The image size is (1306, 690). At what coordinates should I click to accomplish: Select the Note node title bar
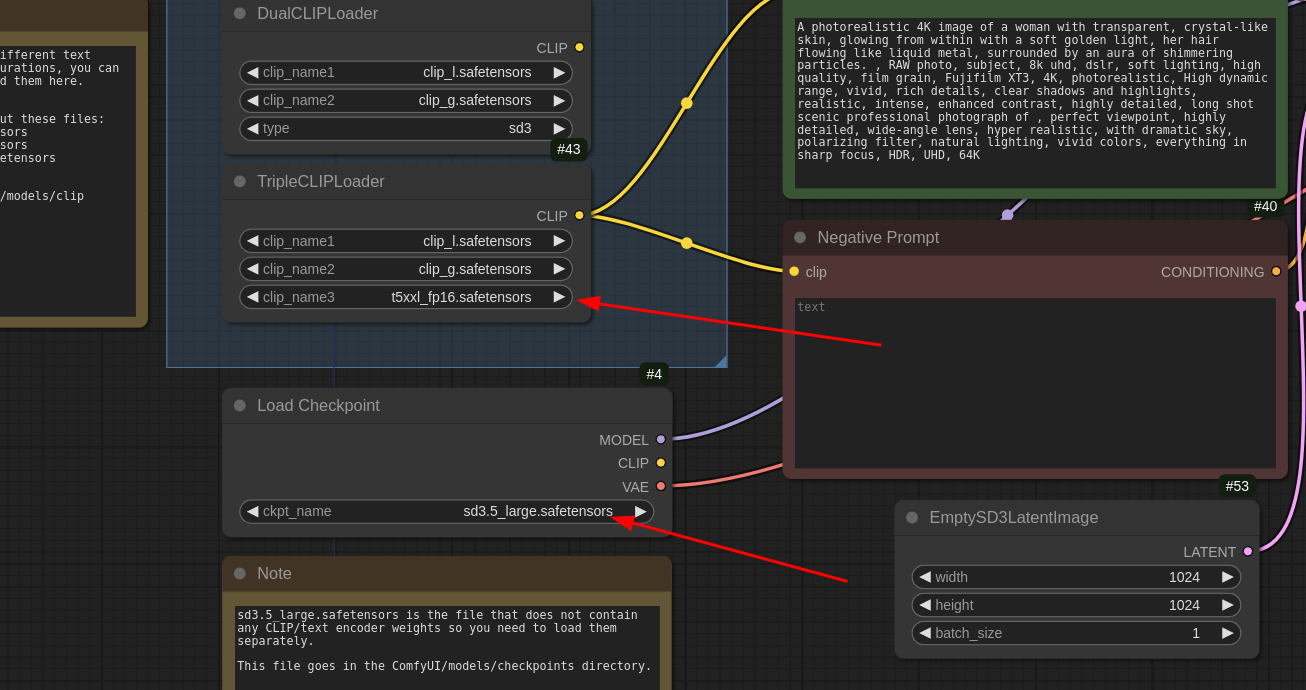(446, 573)
